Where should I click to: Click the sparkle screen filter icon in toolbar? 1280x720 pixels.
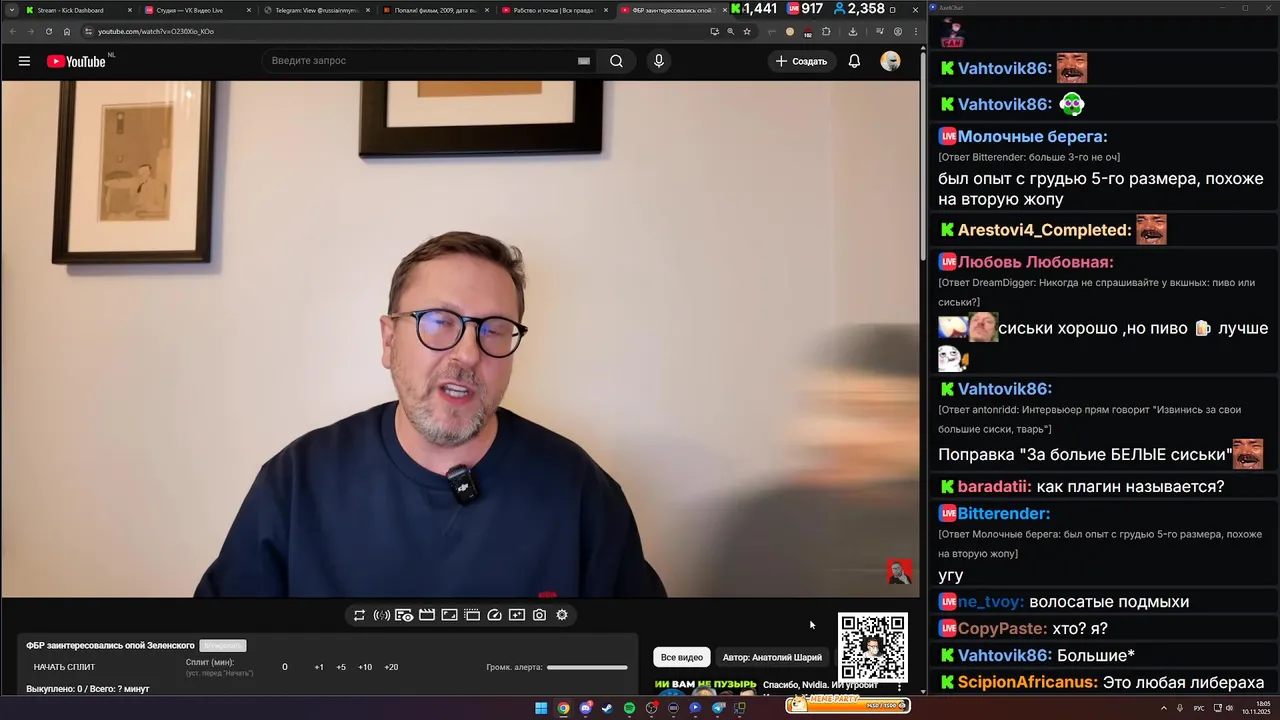[517, 615]
